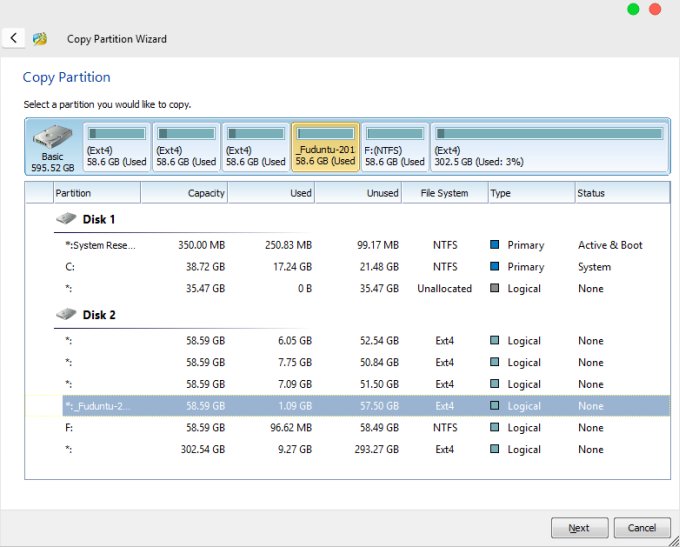
Task: Choose the 302.5 GB Ext4 partition block
Action: coord(548,147)
